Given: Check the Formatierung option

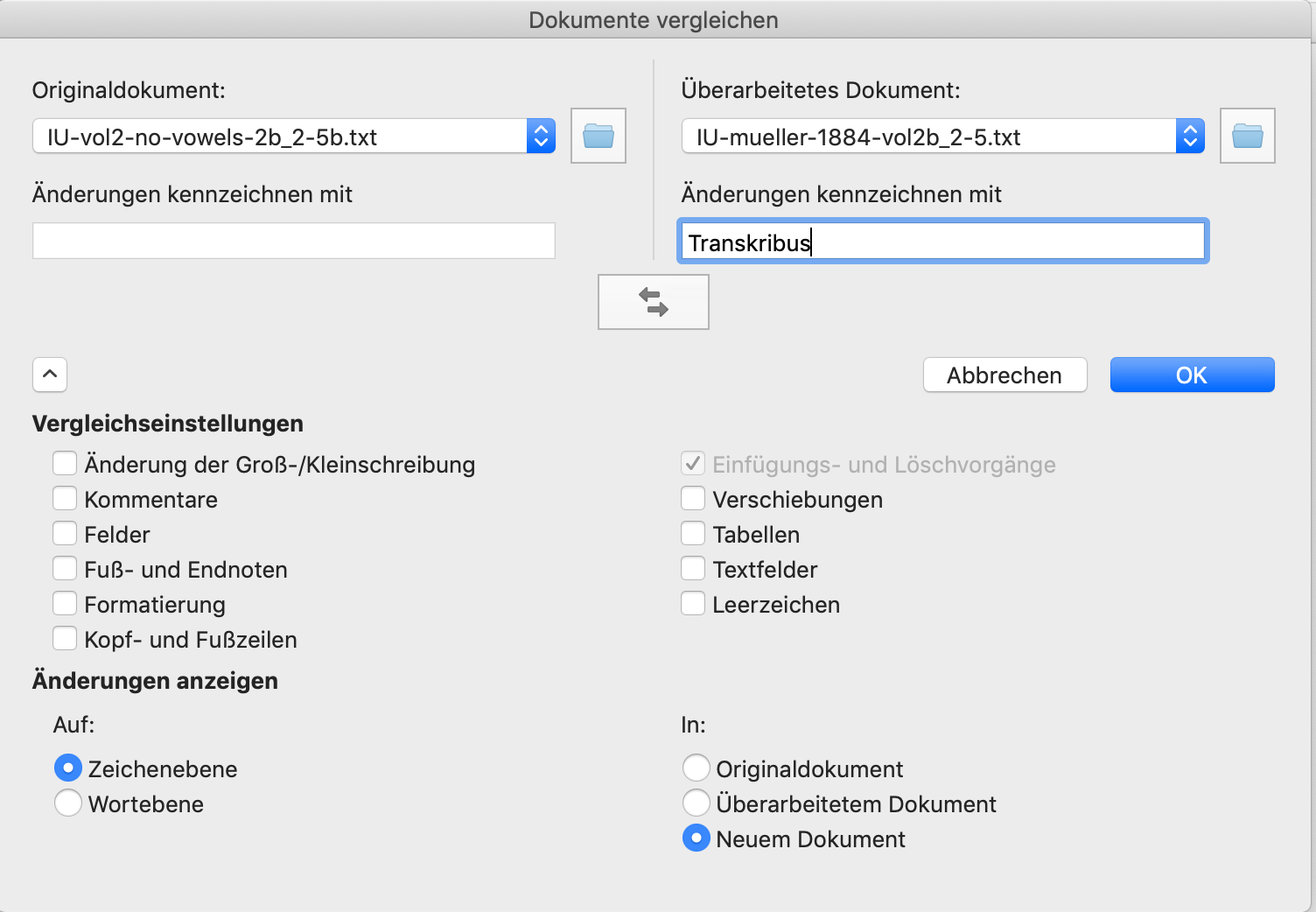Looking at the screenshot, I should point(65,603).
